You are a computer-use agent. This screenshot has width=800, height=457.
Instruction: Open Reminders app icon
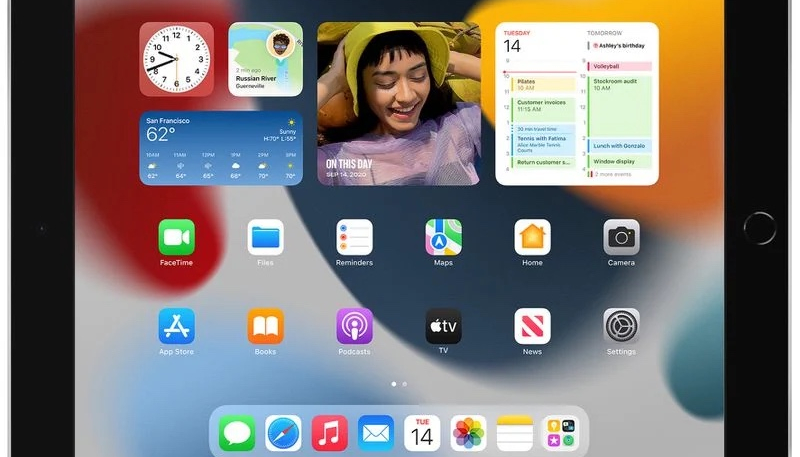coord(354,238)
